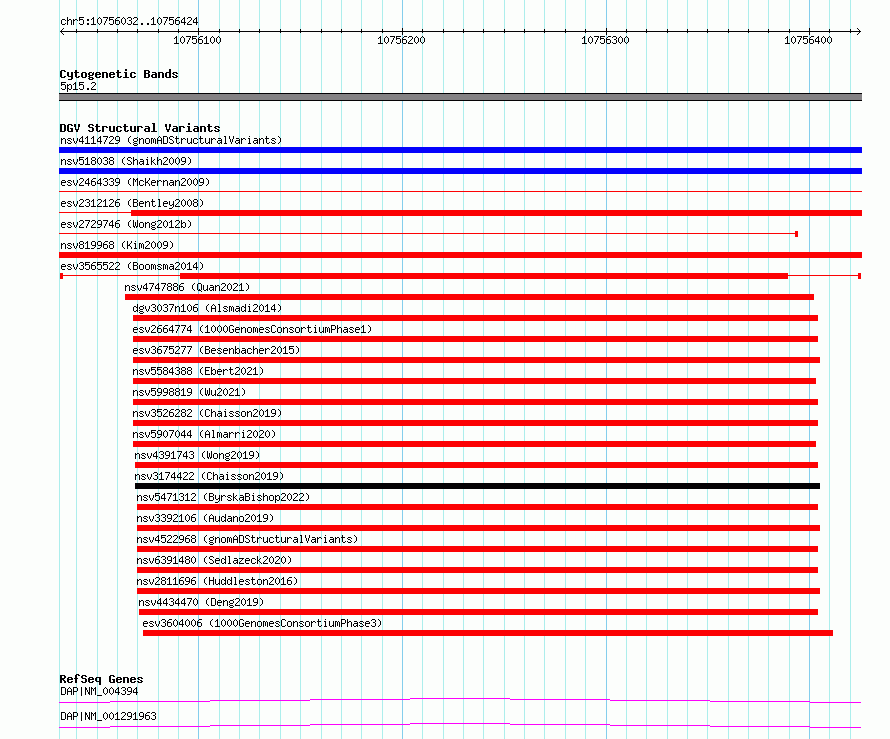
Task: Open the DAP|NM_004394 transcript
Action: pyautogui.click(x=99, y=691)
